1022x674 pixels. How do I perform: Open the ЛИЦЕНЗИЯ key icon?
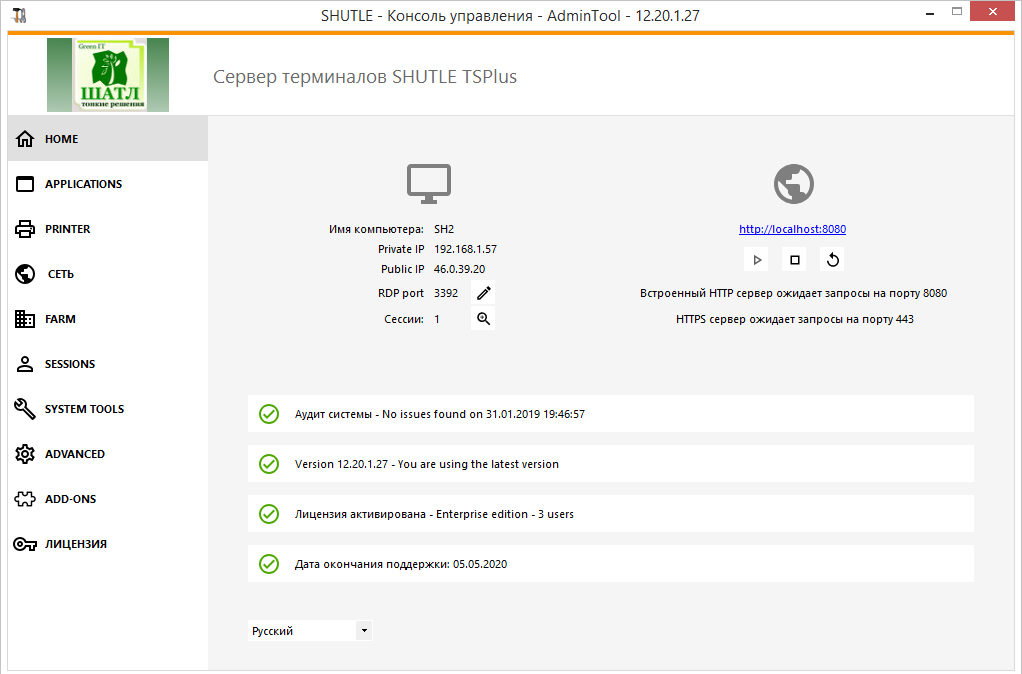click(24, 543)
